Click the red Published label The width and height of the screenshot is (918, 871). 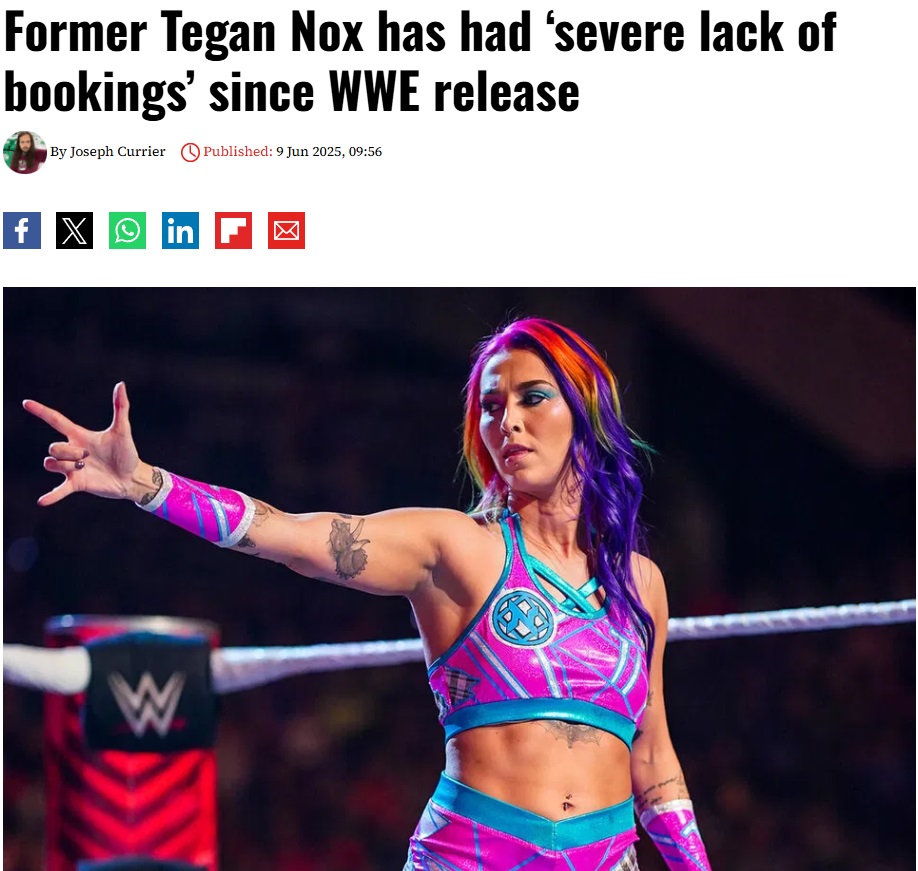click(238, 152)
